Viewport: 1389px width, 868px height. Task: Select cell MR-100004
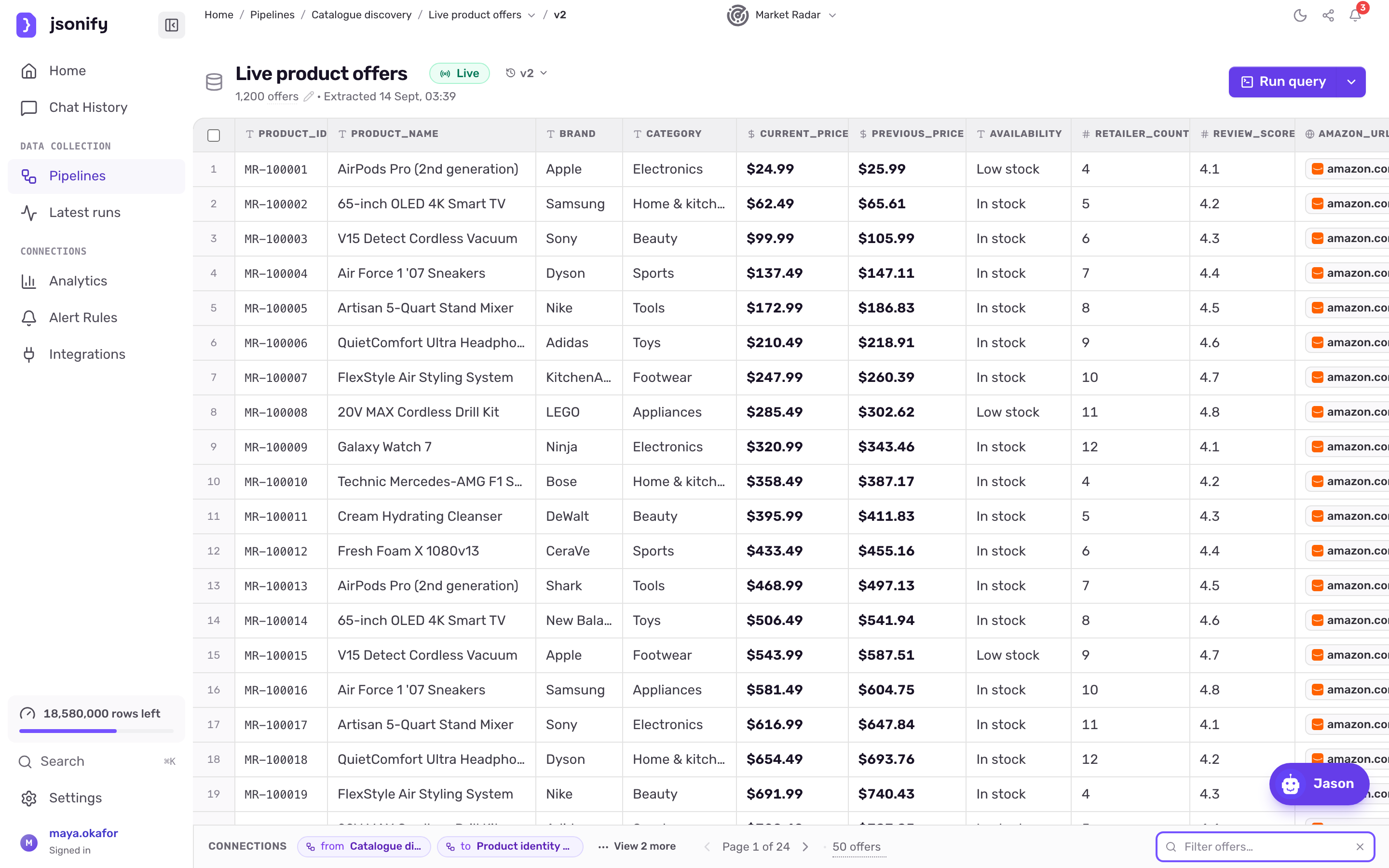click(281, 273)
